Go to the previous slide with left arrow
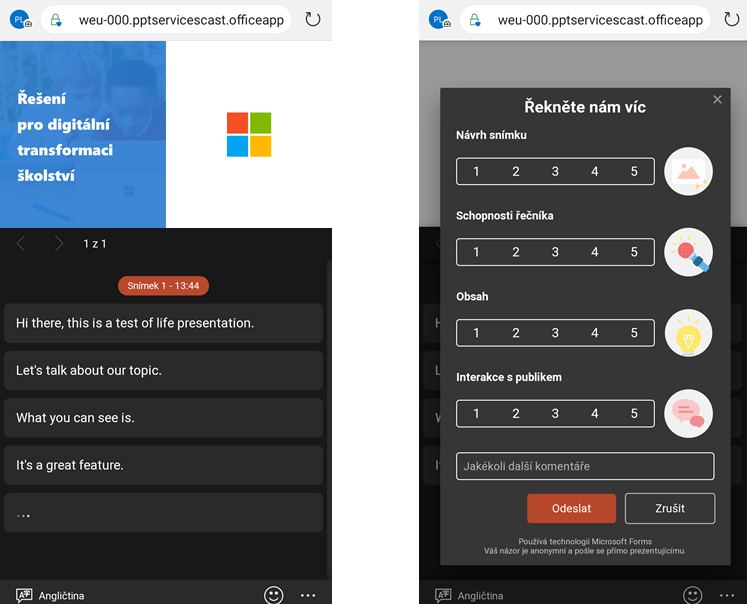Viewport: 747px width, 604px height. coord(21,244)
